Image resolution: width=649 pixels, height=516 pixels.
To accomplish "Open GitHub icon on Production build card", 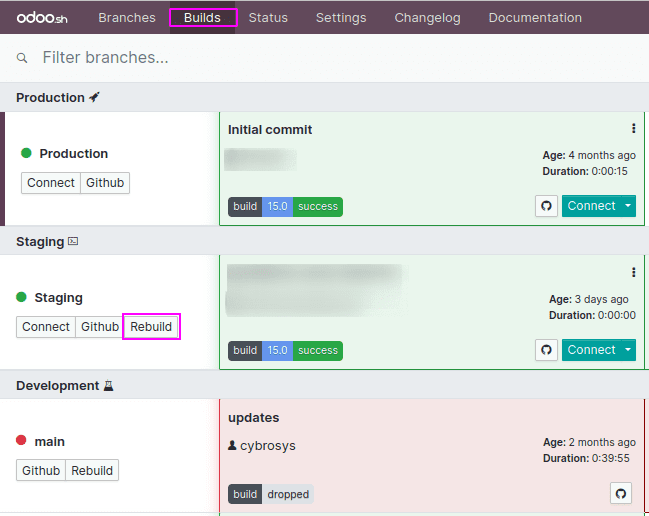I will click(546, 206).
